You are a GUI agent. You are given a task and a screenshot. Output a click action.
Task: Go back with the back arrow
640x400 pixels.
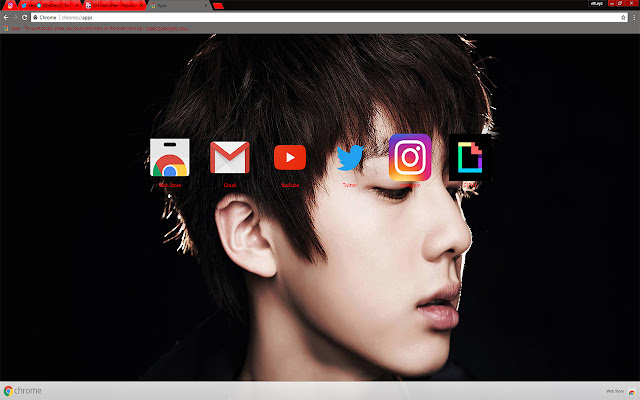[x=6, y=18]
